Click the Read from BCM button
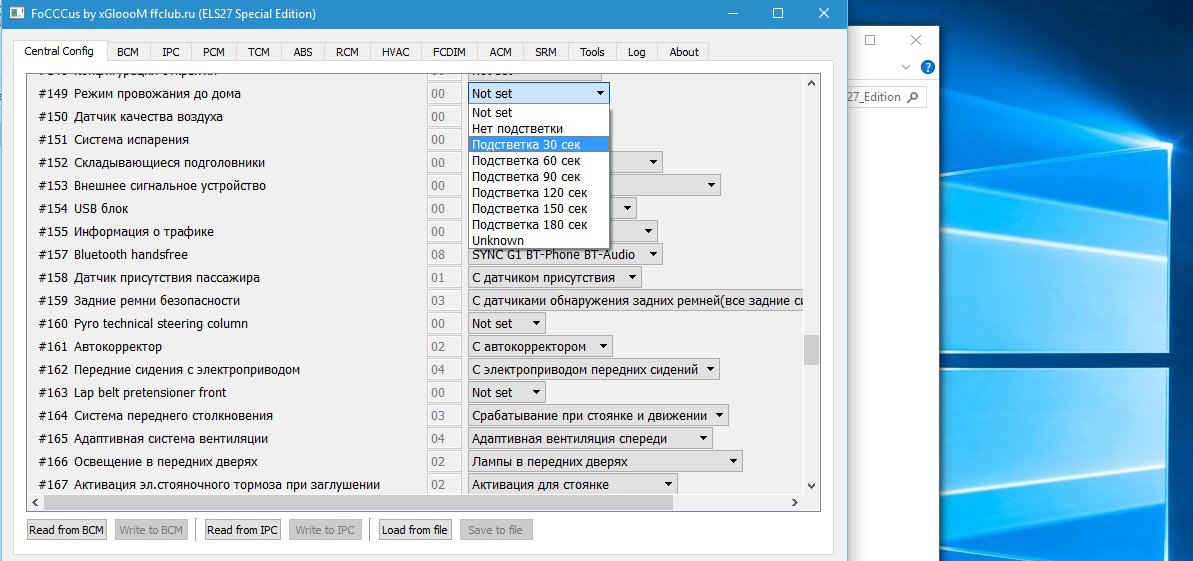This screenshot has width=1193, height=561. tap(66, 530)
